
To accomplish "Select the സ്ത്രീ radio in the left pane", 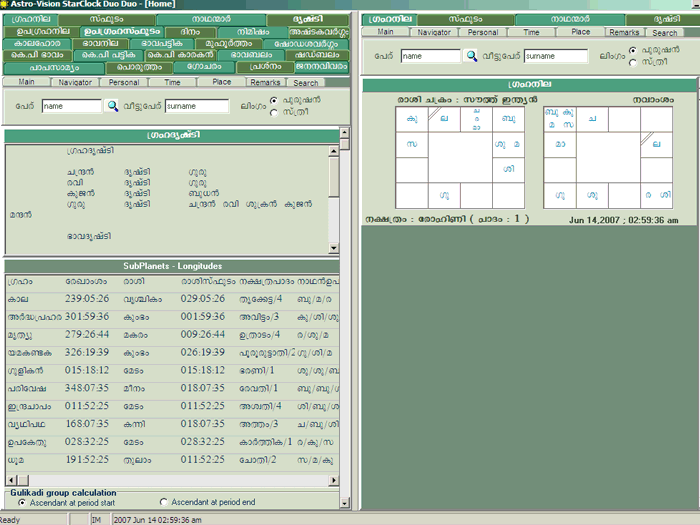I will (274, 113).
